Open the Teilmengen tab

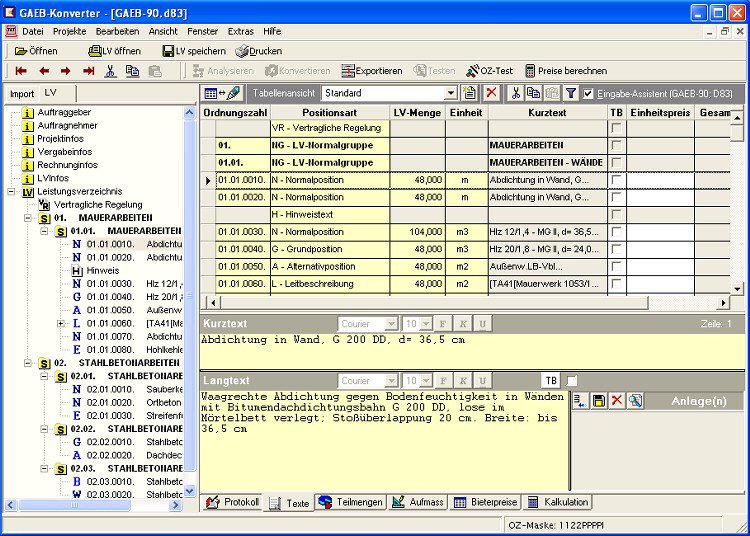click(351, 503)
